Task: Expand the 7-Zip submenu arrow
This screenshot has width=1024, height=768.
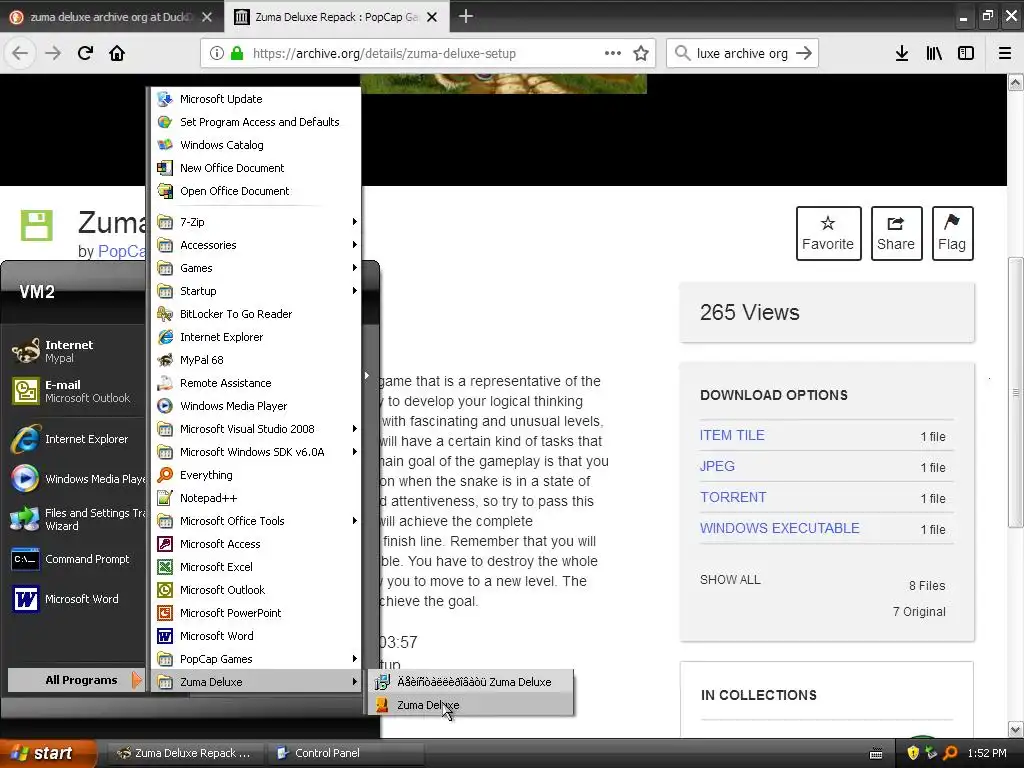Action: click(x=355, y=222)
